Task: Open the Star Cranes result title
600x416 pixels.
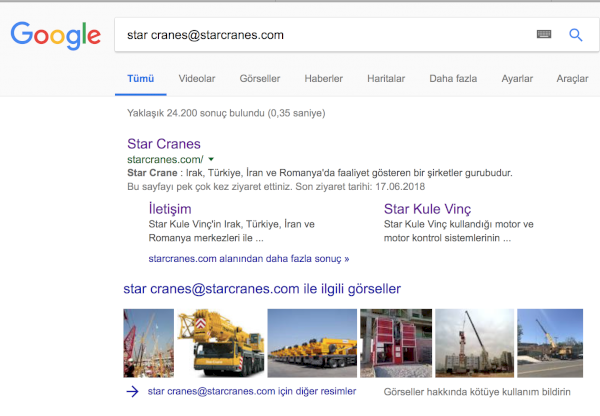Action: [164, 143]
